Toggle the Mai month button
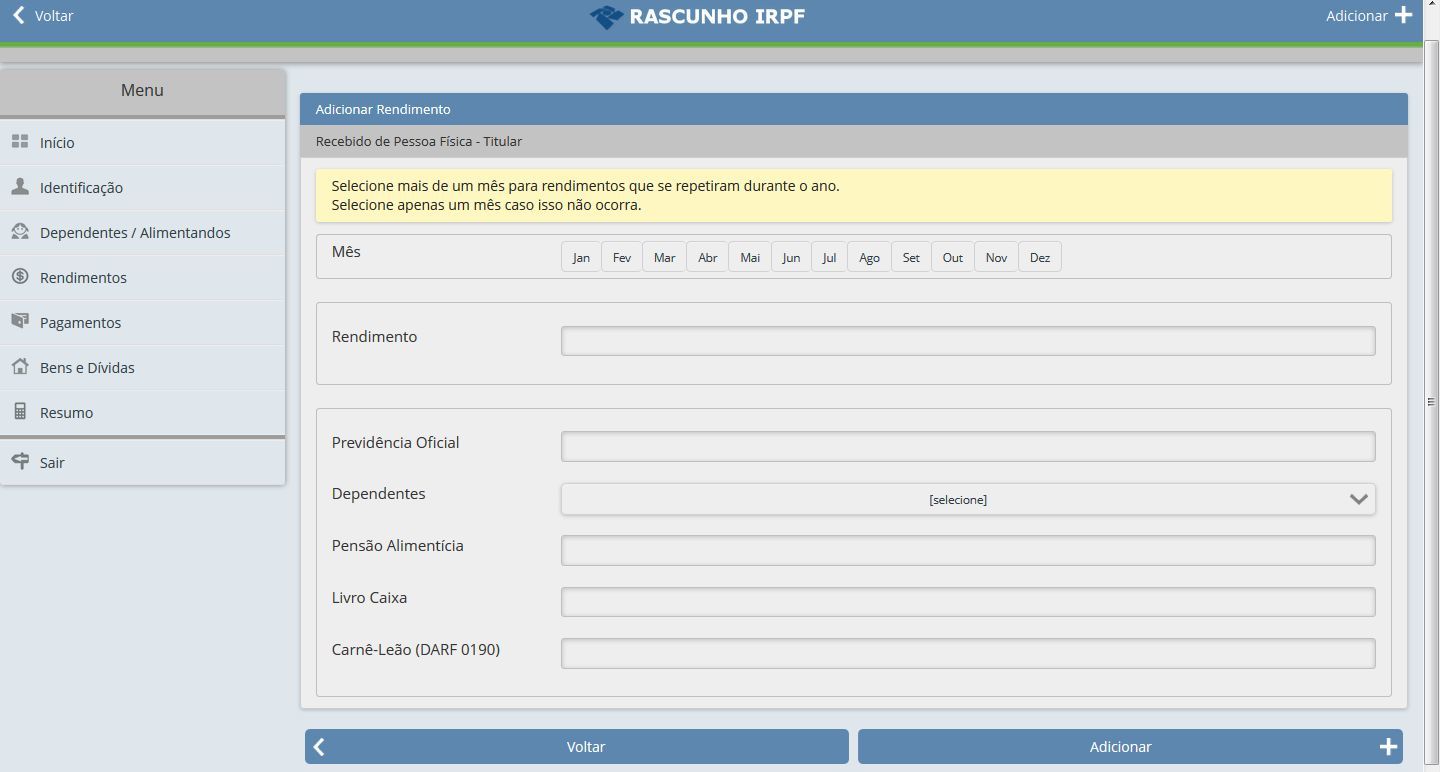1440x772 pixels. coord(750,257)
